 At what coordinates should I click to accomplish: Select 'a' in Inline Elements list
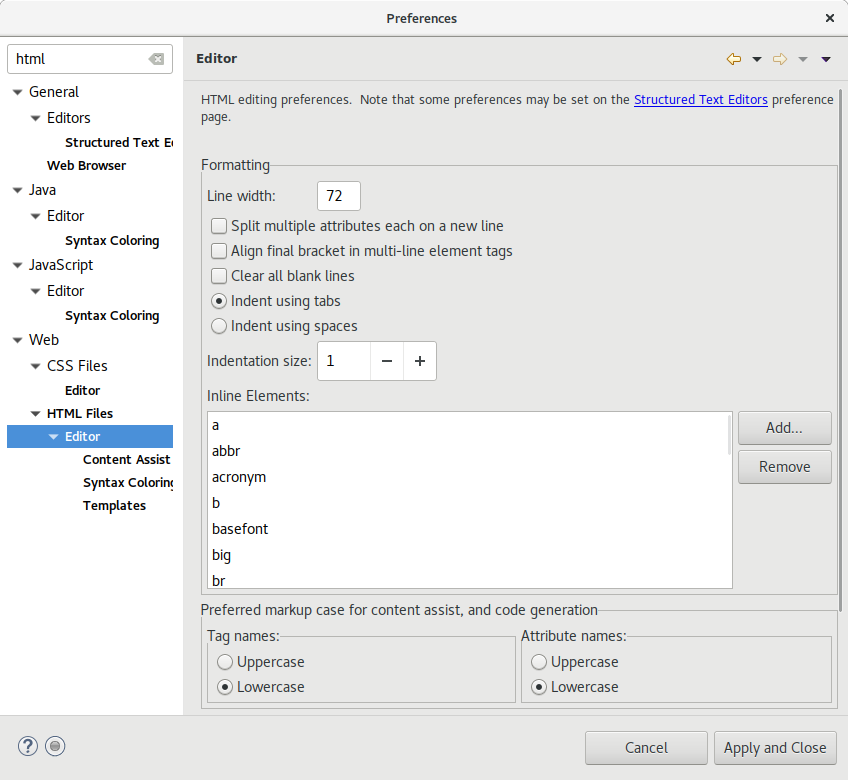[x=469, y=426]
